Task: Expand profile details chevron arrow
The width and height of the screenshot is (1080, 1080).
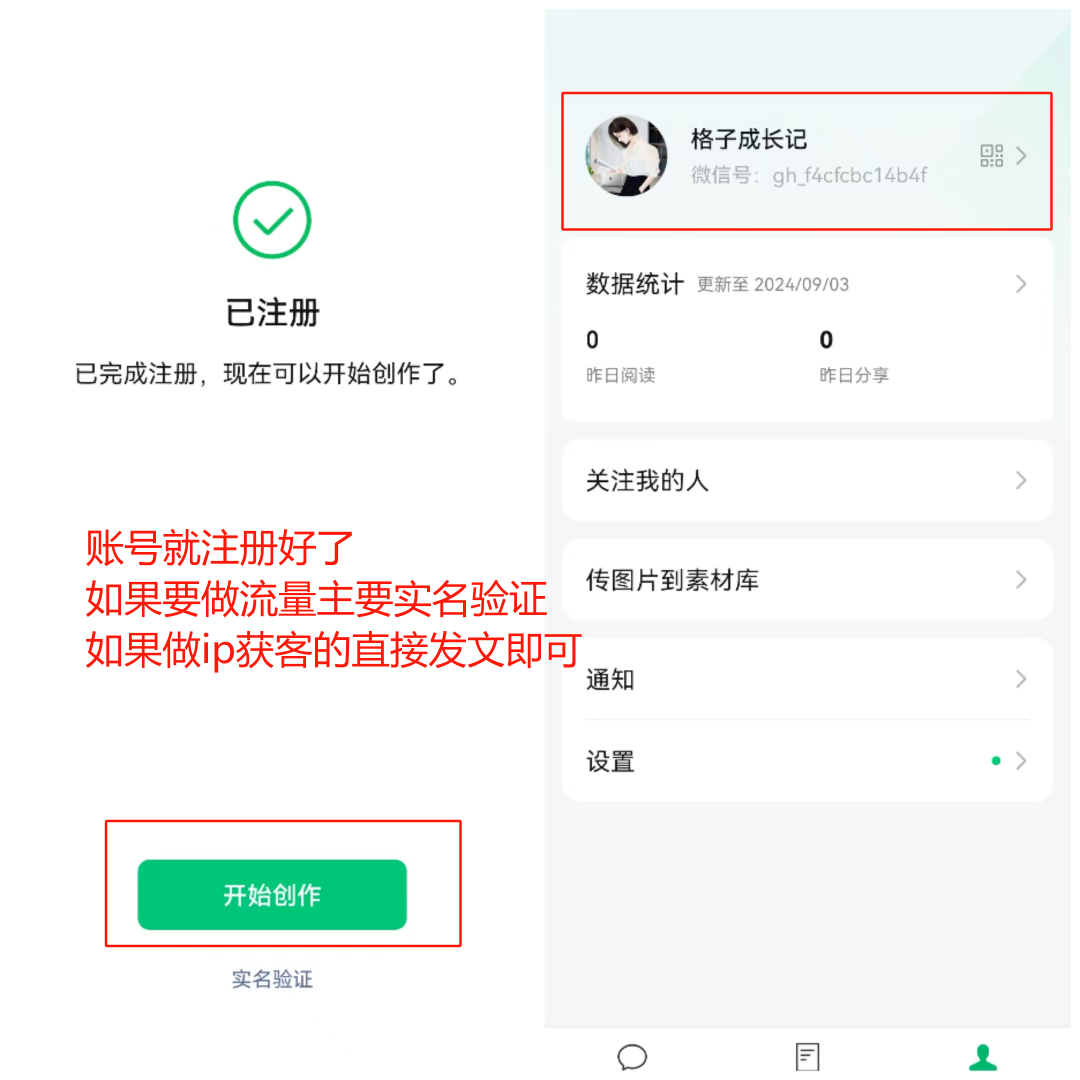Action: click(x=1021, y=156)
